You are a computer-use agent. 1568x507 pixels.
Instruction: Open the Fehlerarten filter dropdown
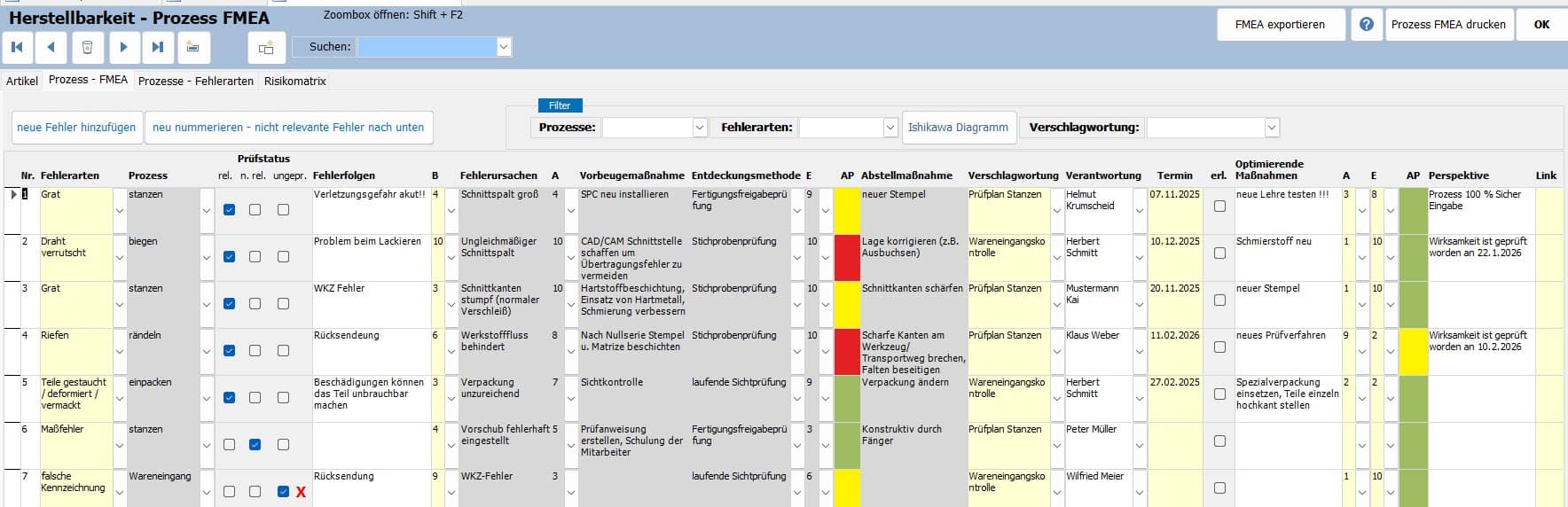tap(890, 128)
